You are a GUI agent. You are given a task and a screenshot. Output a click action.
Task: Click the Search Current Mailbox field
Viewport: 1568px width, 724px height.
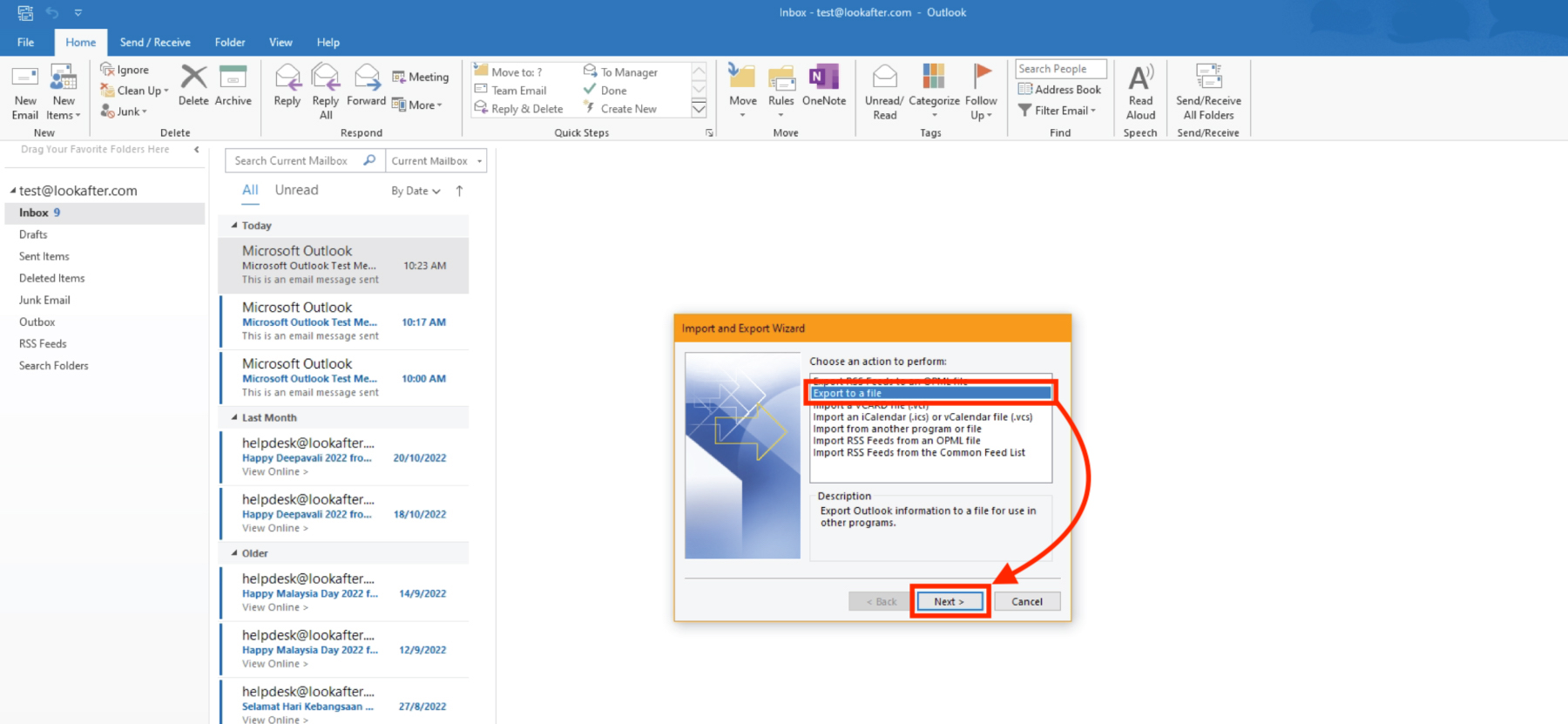pyautogui.click(x=296, y=161)
